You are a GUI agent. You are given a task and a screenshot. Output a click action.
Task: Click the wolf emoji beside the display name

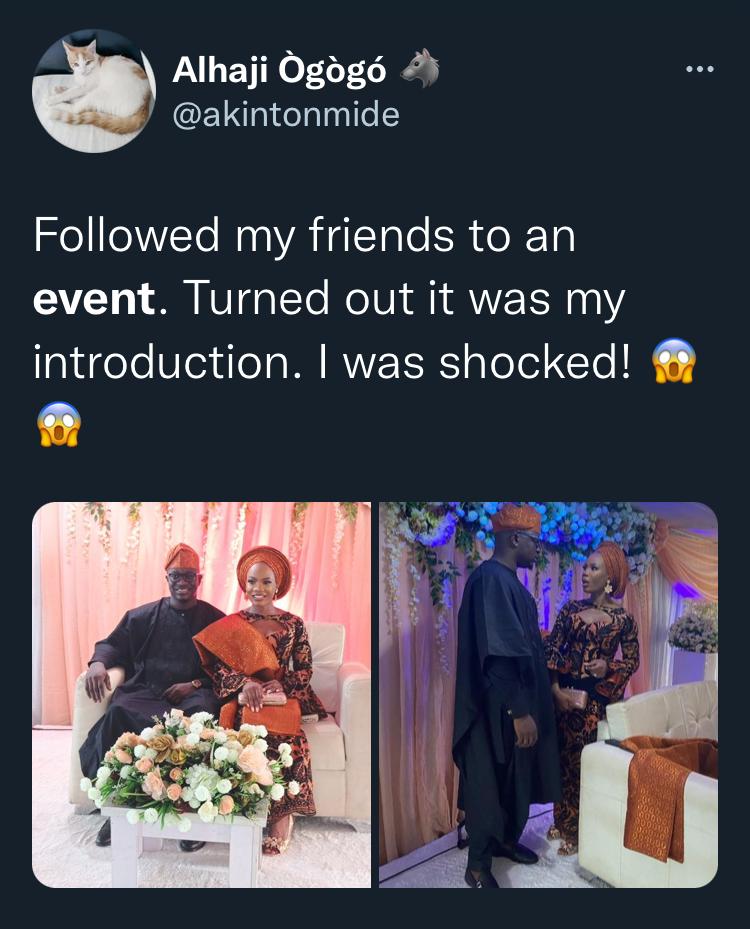point(418,68)
